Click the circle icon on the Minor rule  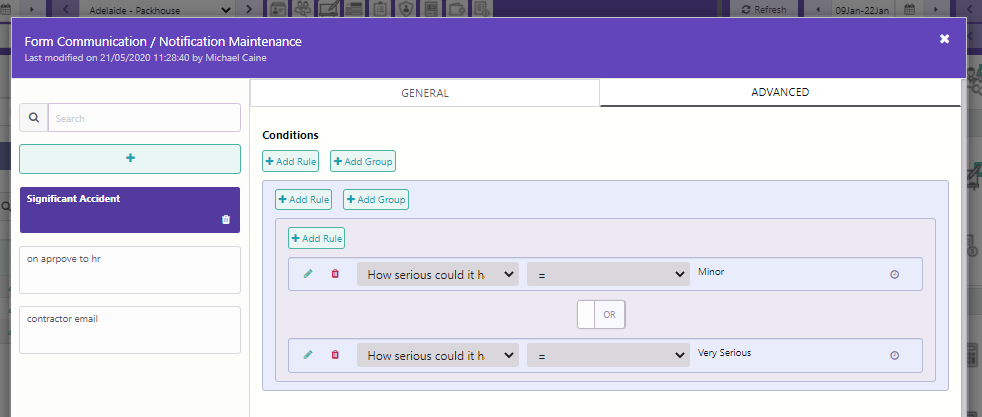pyautogui.click(x=895, y=274)
